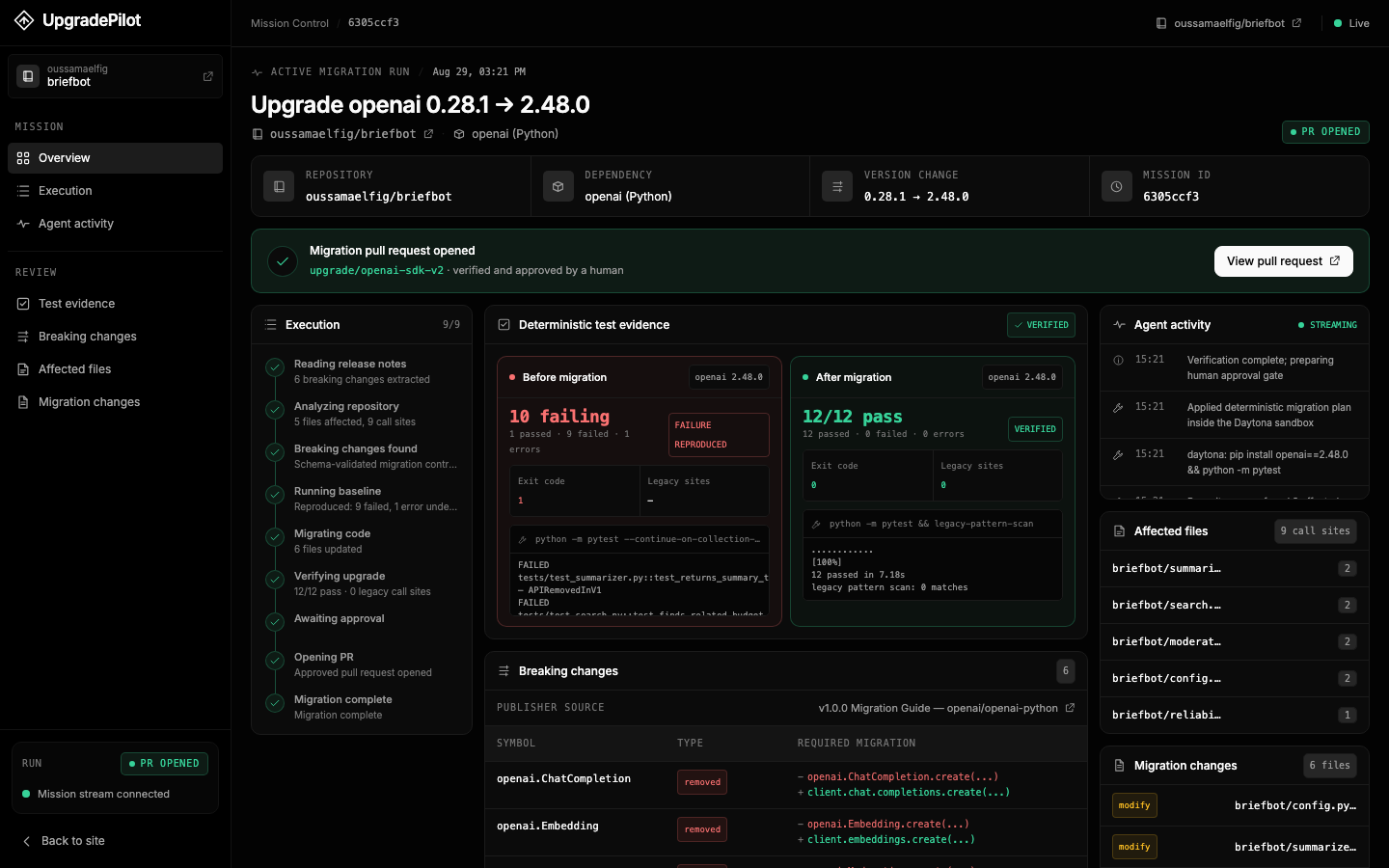Select the briefbot/summari… affected file row

pos(1234,569)
